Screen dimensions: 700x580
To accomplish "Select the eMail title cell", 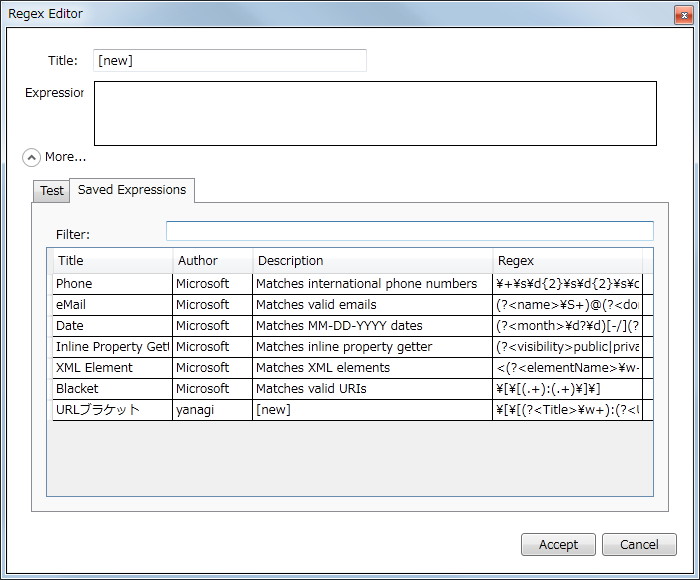I will point(112,305).
